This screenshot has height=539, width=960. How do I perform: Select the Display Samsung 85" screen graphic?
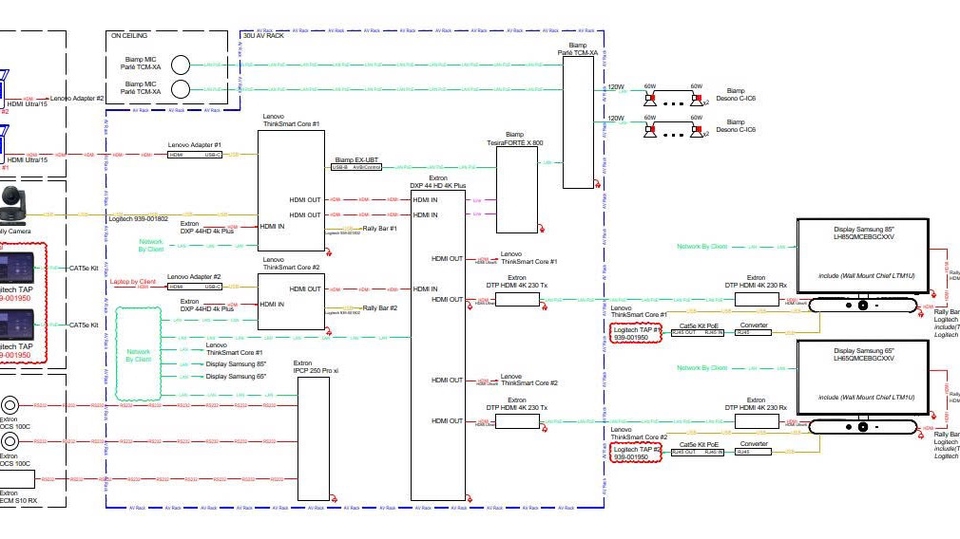[x=863, y=256]
